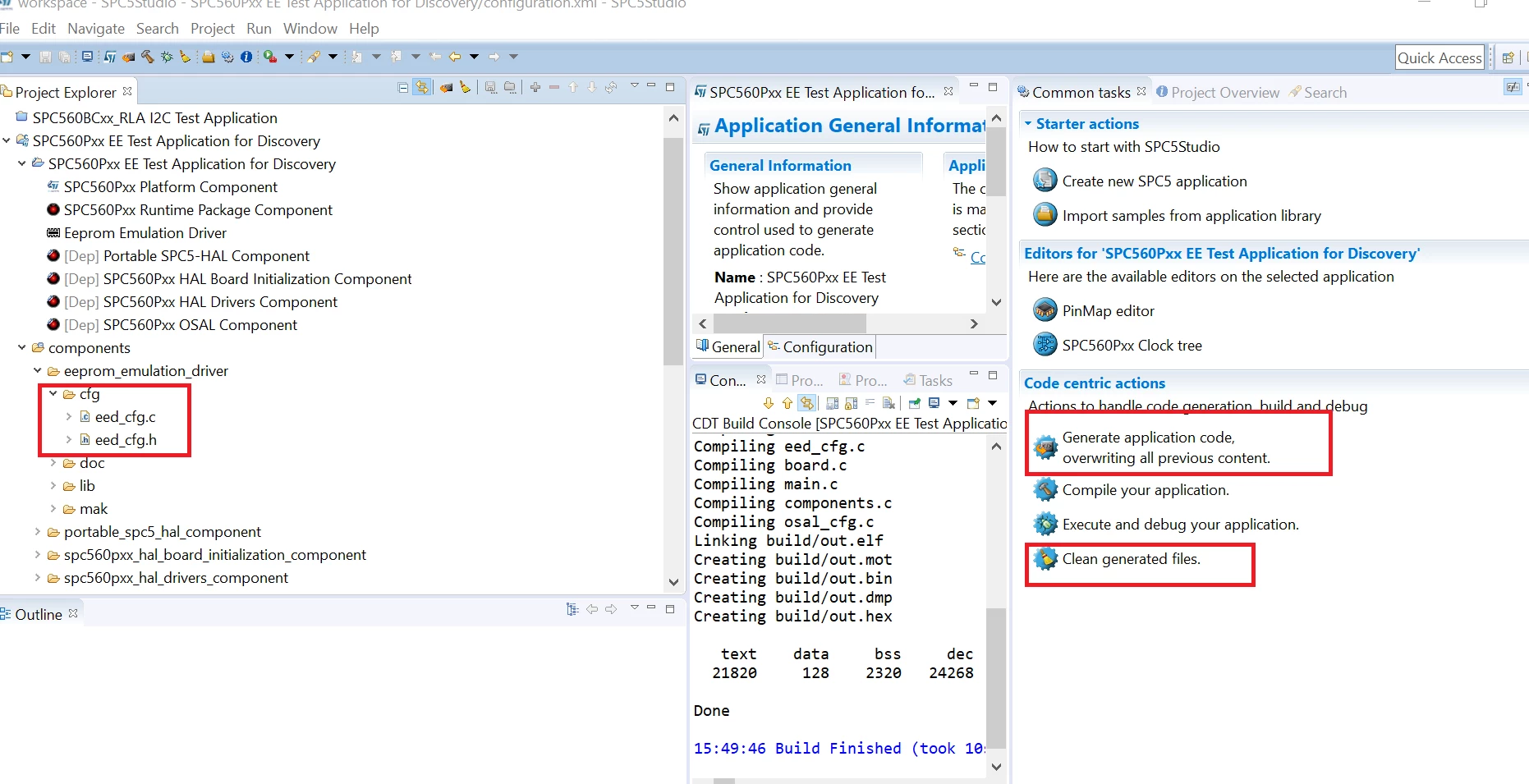Open the File menu
Screen dimensions: 1529x784
pos(10,29)
